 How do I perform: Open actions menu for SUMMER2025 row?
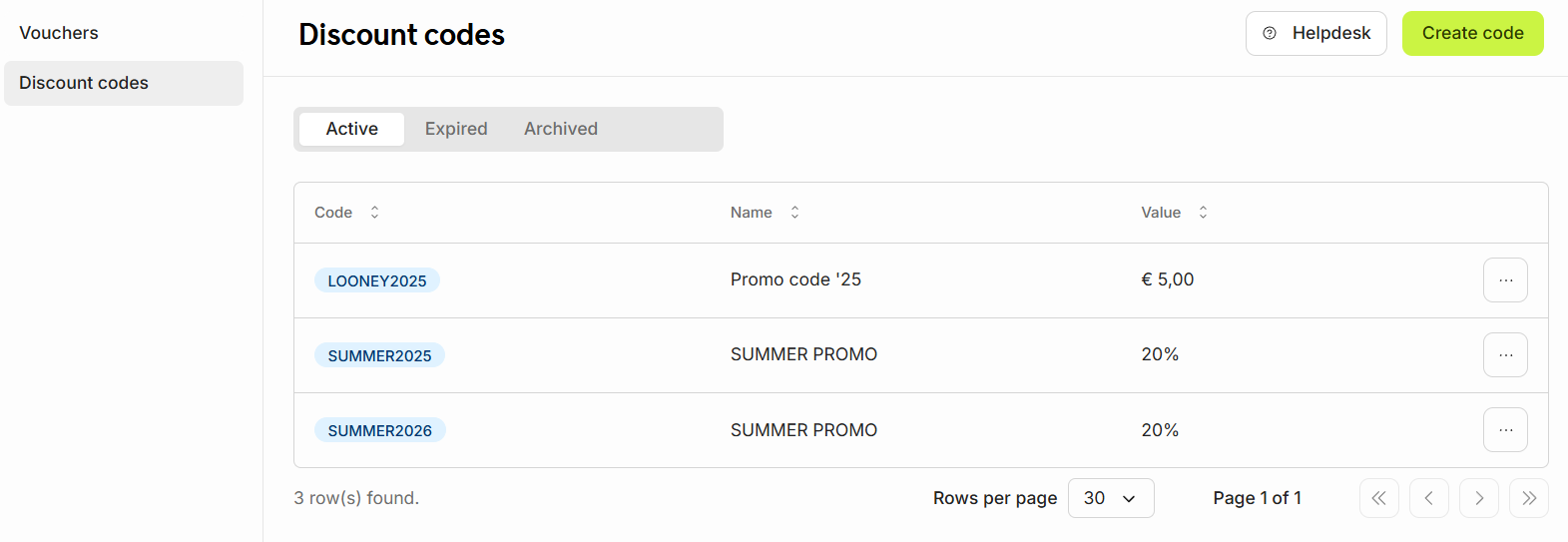pos(1505,355)
